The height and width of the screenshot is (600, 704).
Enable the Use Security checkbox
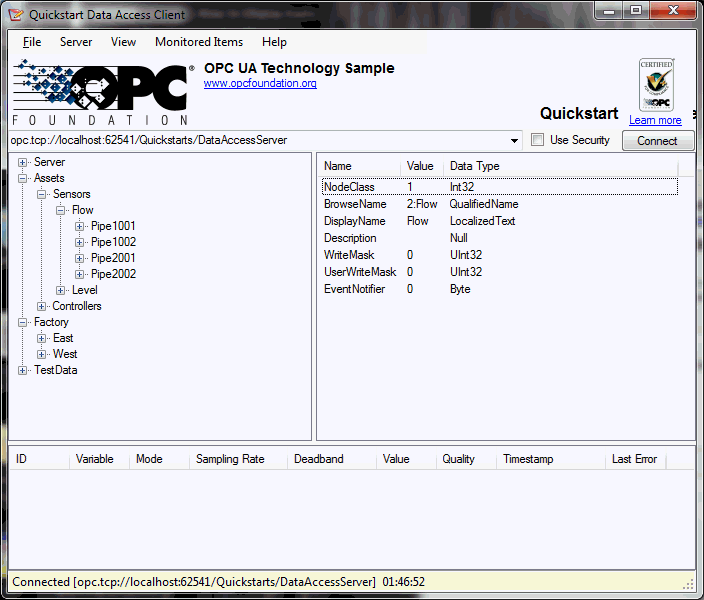537,140
